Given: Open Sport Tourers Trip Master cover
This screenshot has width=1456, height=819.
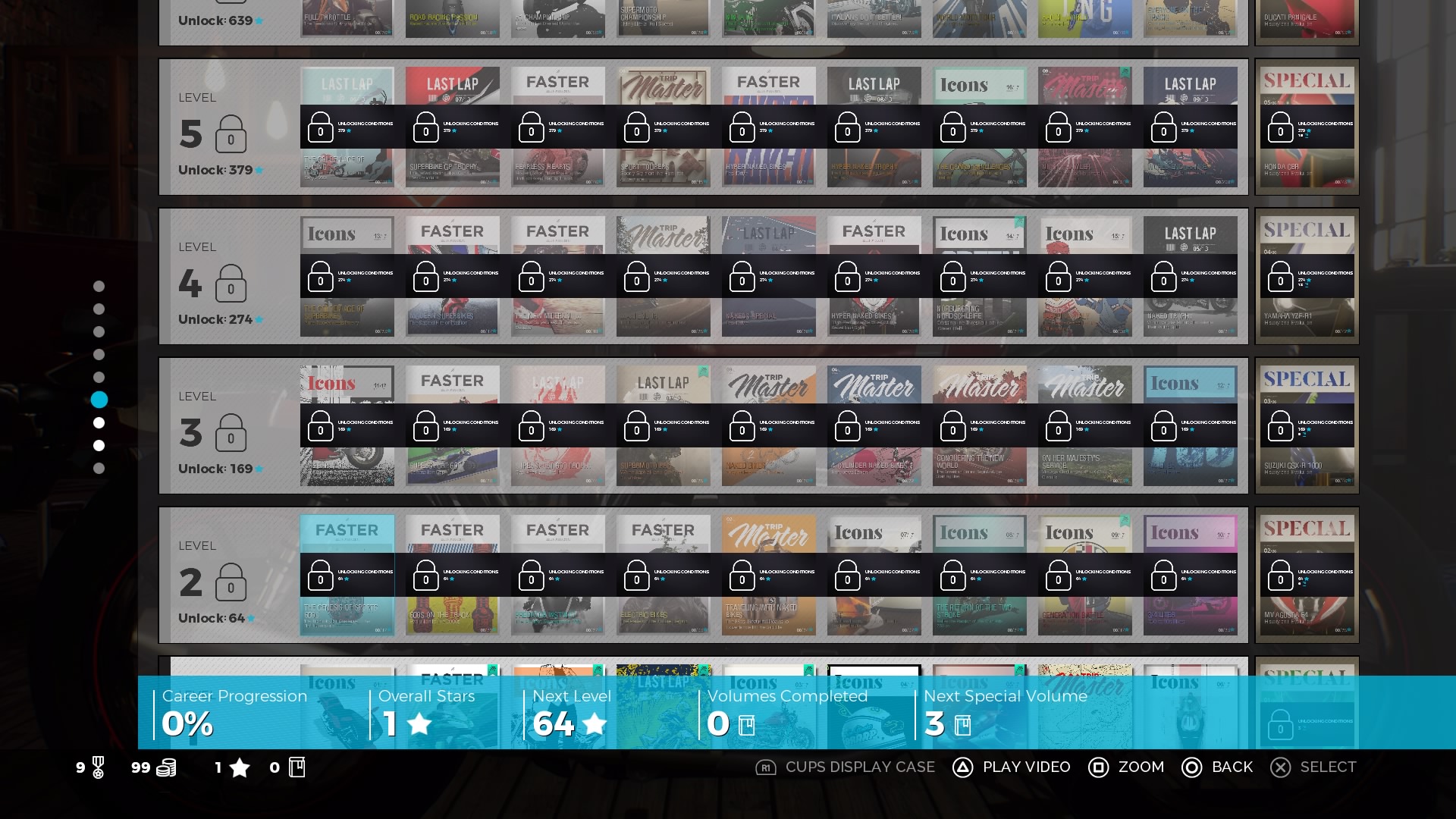Looking at the screenshot, I should tap(663, 127).
